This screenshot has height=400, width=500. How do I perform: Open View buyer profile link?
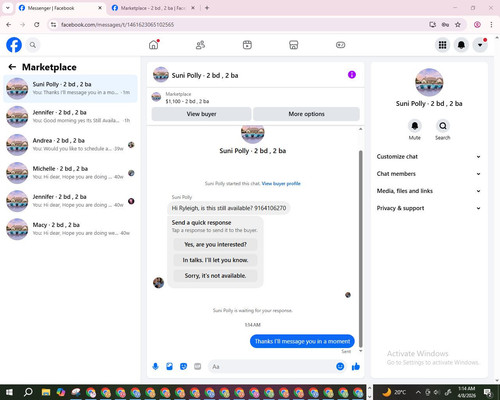coord(281,184)
